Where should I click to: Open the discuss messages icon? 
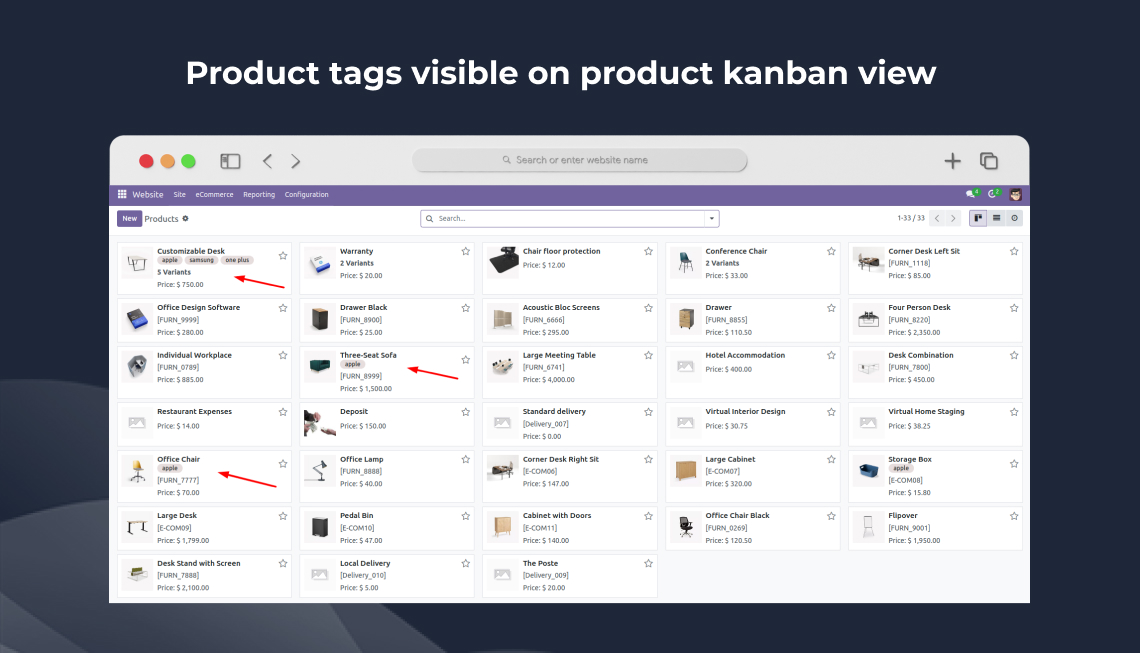[971, 194]
